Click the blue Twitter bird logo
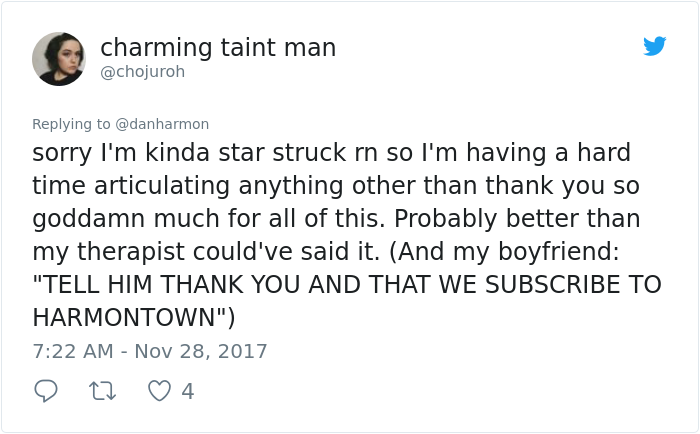Screen dimensions: 700x434 click(655, 46)
